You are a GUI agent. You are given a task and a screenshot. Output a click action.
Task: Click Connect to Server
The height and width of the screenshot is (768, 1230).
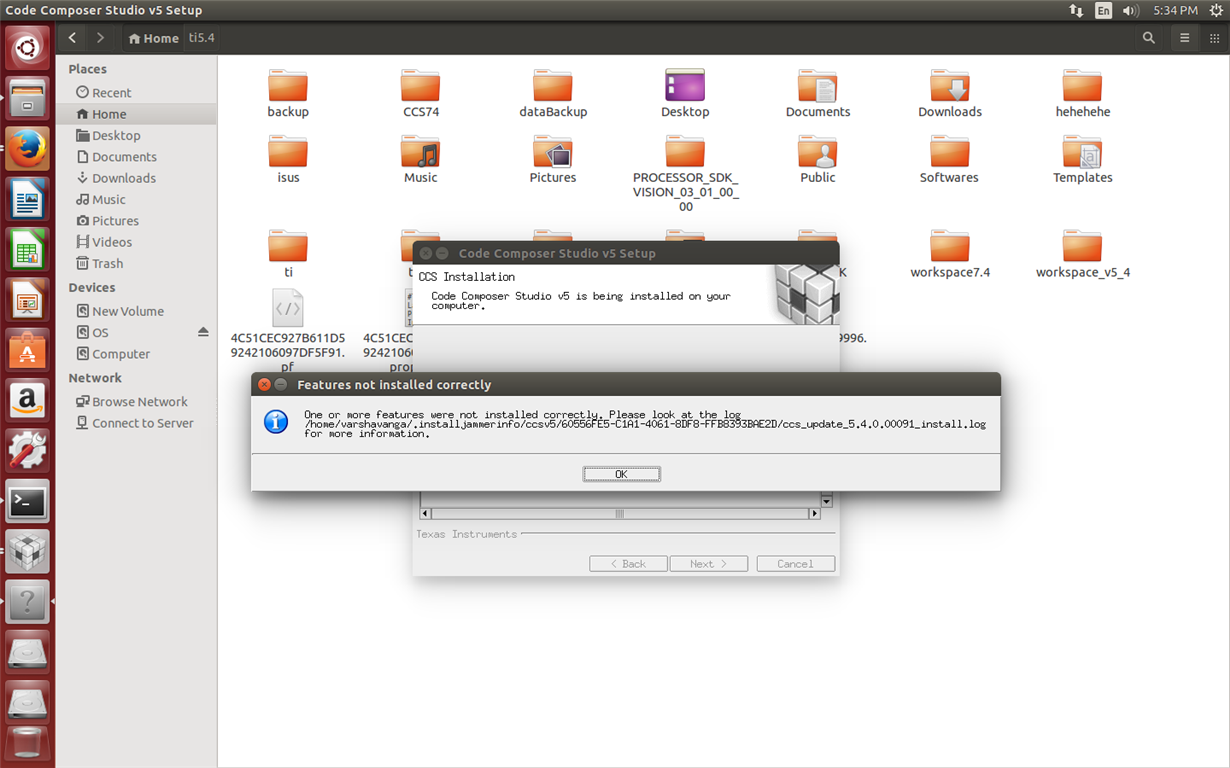pos(137,423)
